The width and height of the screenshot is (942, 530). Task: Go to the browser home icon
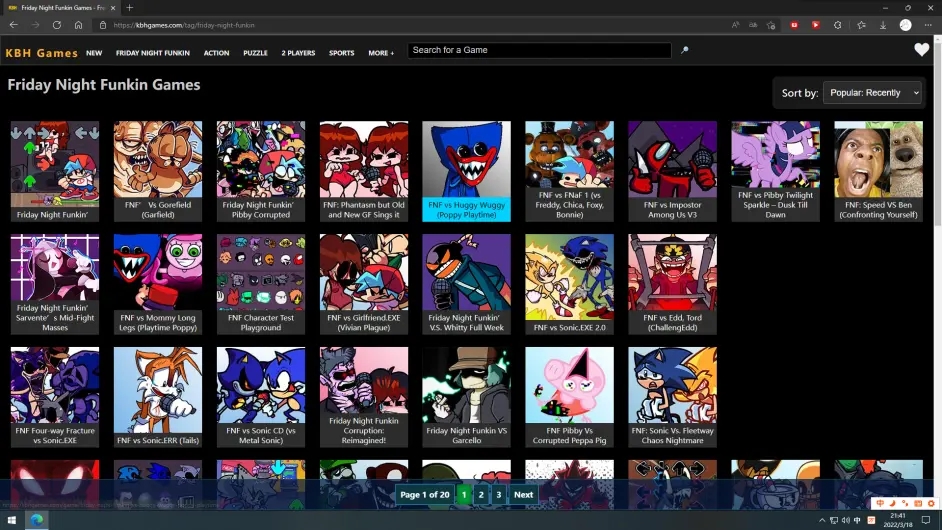click(78, 25)
